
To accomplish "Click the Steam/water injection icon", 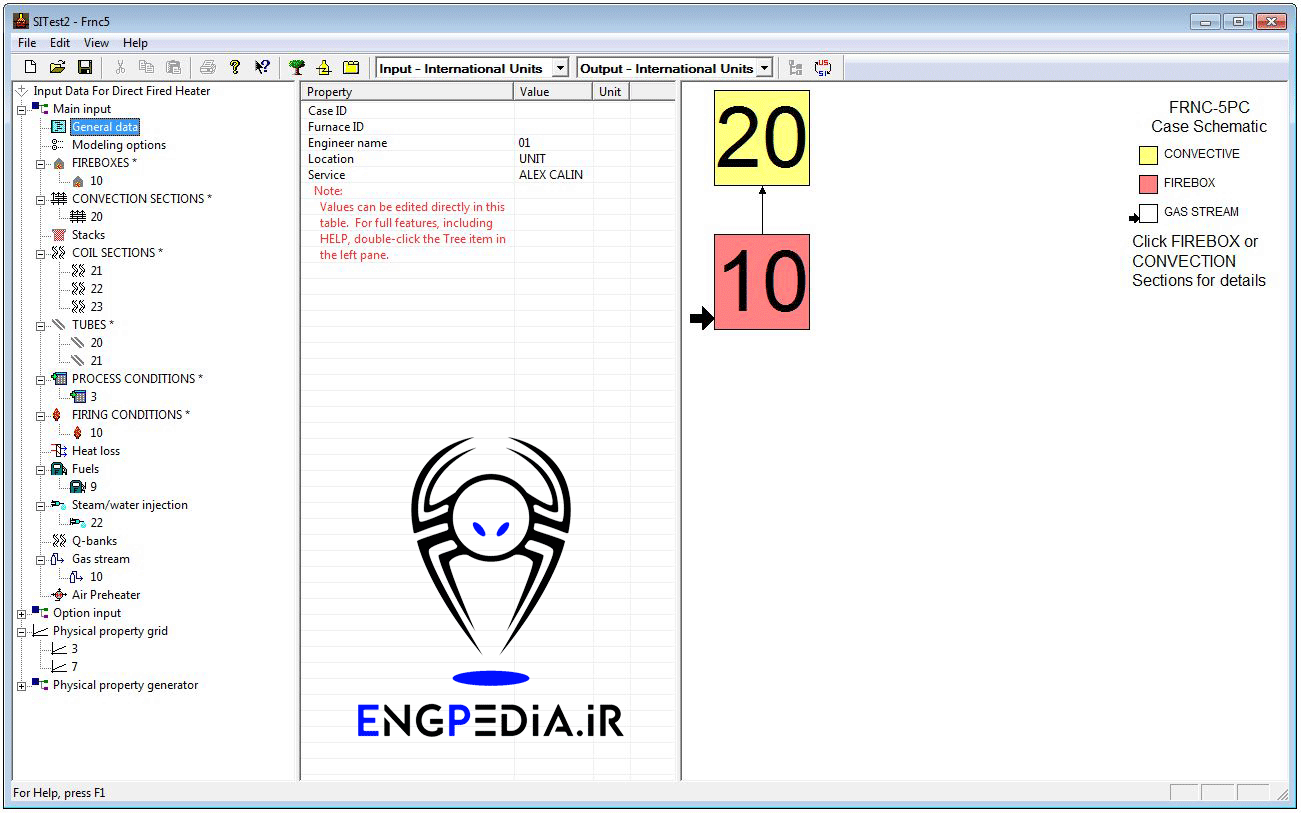I will point(59,505).
